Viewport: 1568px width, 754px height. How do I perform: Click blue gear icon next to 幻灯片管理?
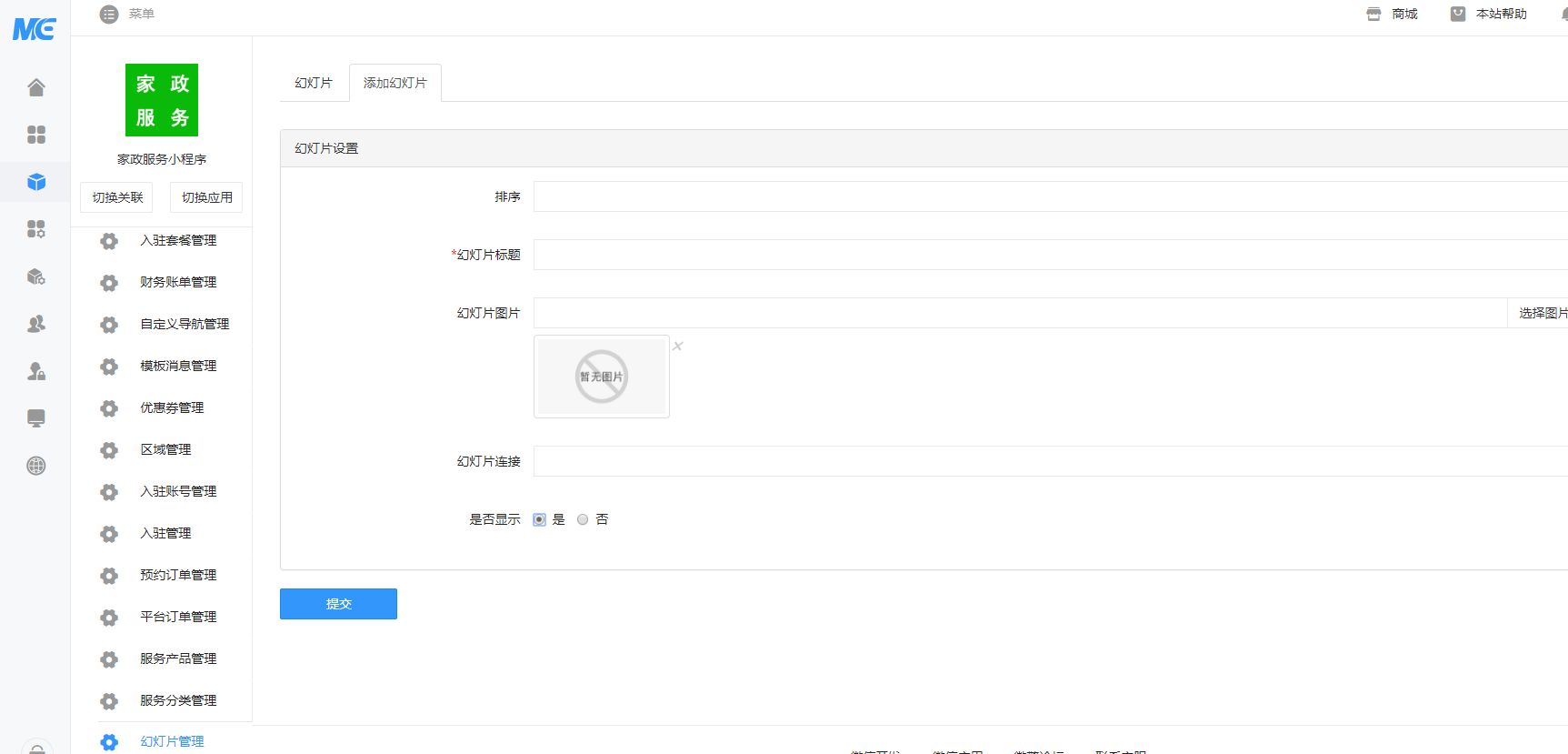click(x=109, y=742)
